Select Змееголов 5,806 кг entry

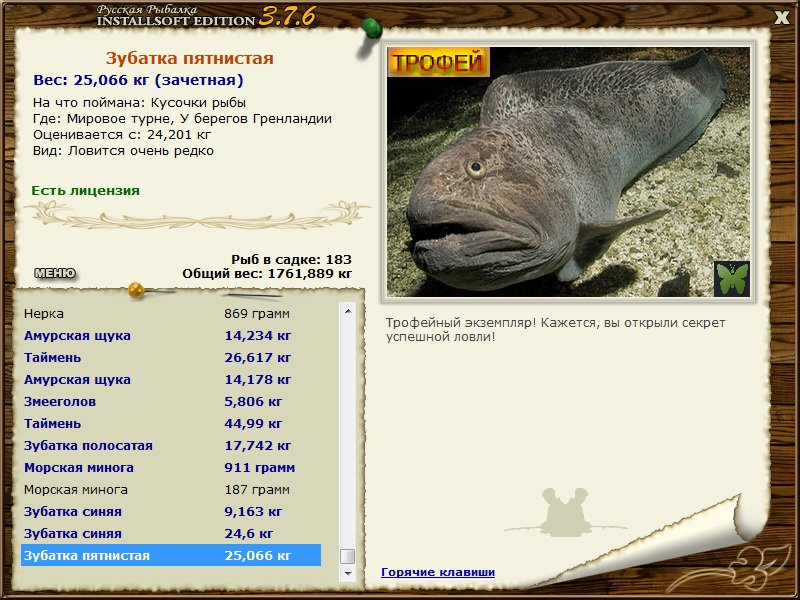(x=171, y=401)
